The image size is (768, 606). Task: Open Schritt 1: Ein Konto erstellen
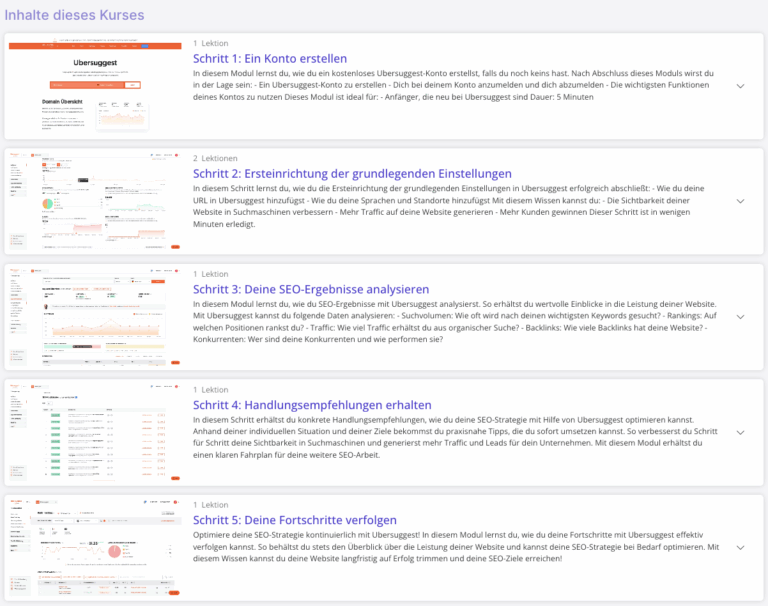[270, 59]
